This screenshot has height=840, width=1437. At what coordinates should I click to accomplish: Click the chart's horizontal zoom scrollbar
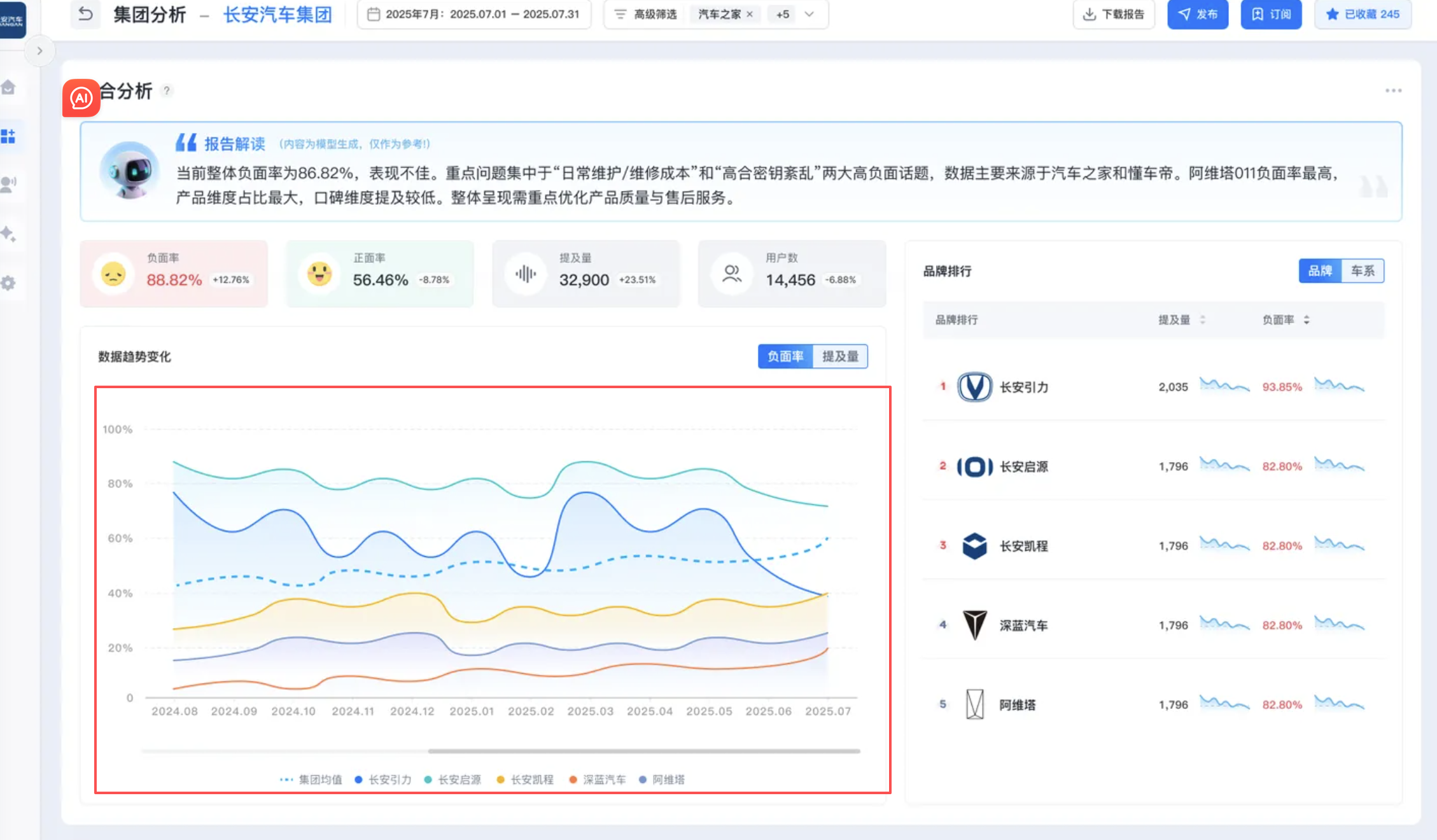644,751
